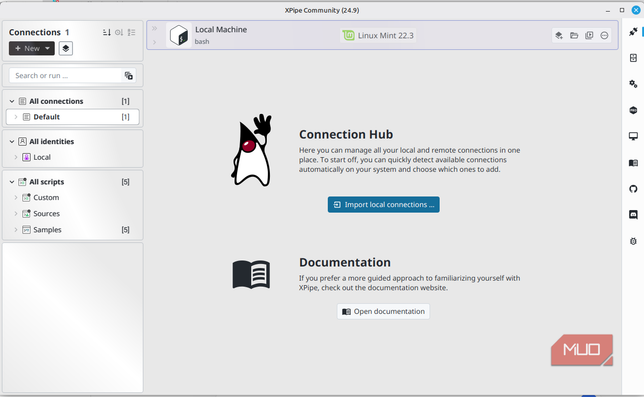Click the large open book image
Image resolution: width=644 pixels, height=397 pixels.
click(x=251, y=274)
